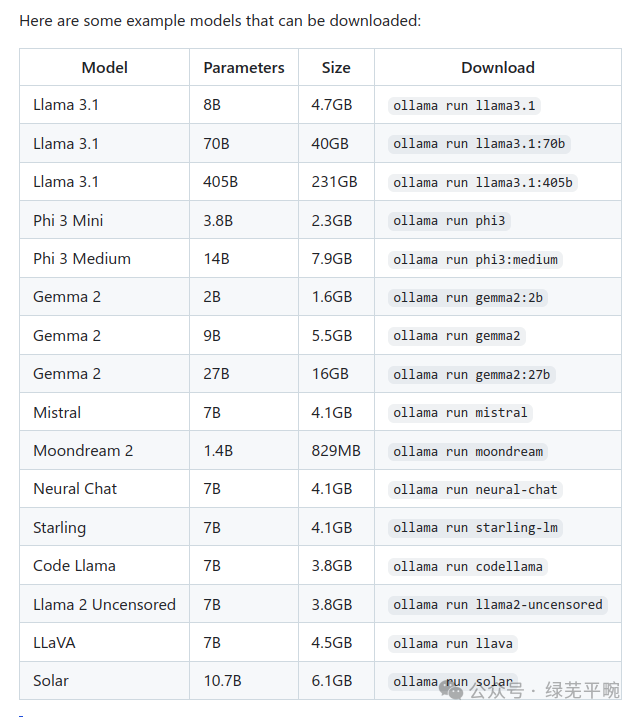Select the 'ollama run starling-lm' command
This screenshot has width=641, height=717.
pyautogui.click(x=475, y=528)
